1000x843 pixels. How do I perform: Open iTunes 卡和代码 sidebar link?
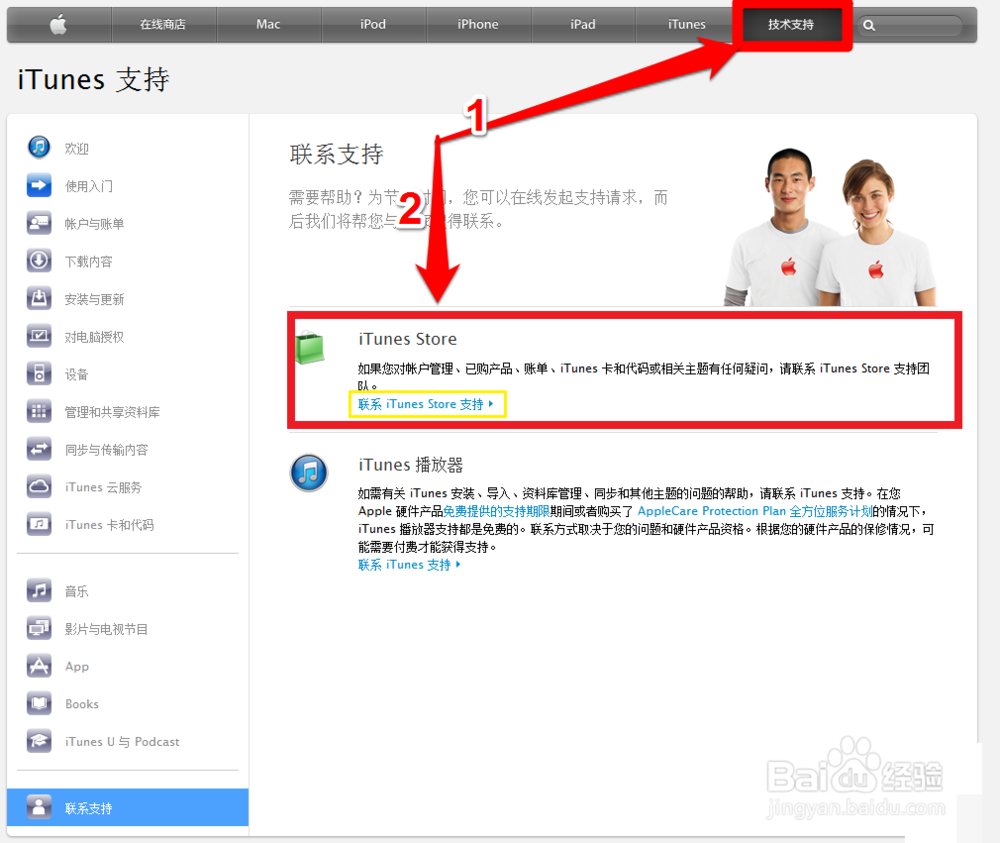point(110,525)
